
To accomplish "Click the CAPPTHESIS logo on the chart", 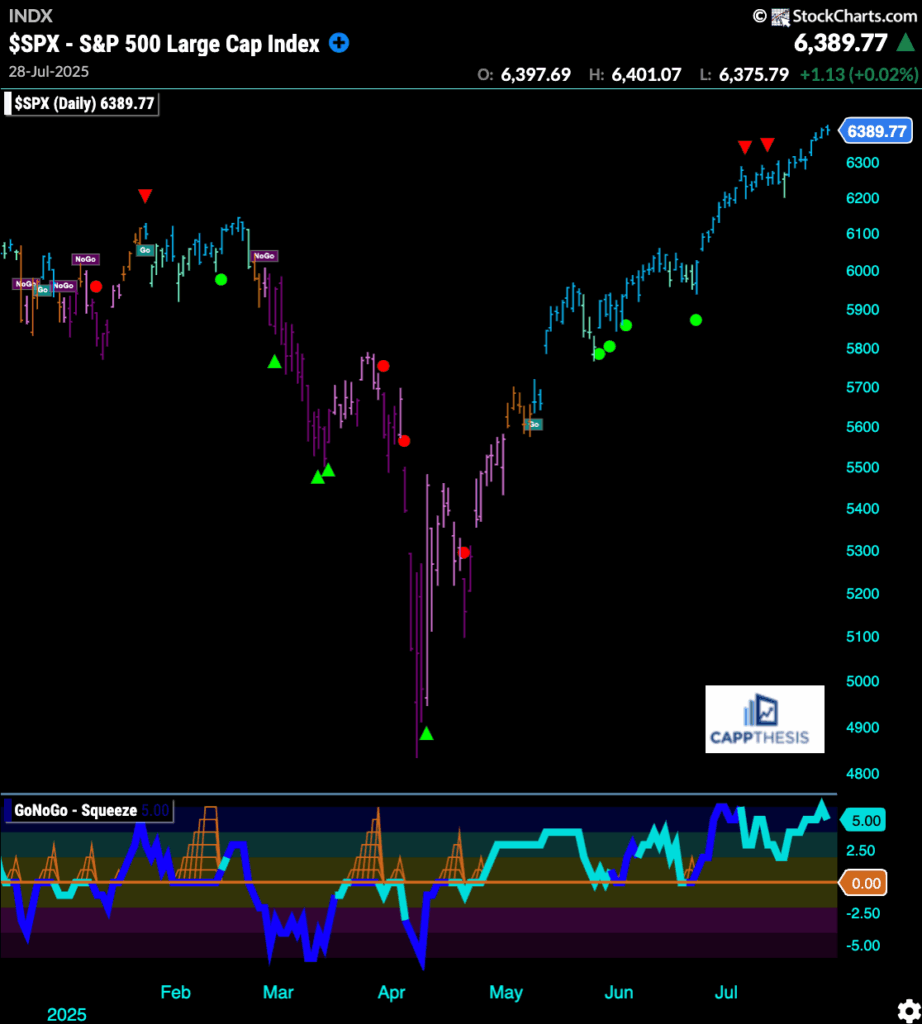I will click(x=765, y=718).
